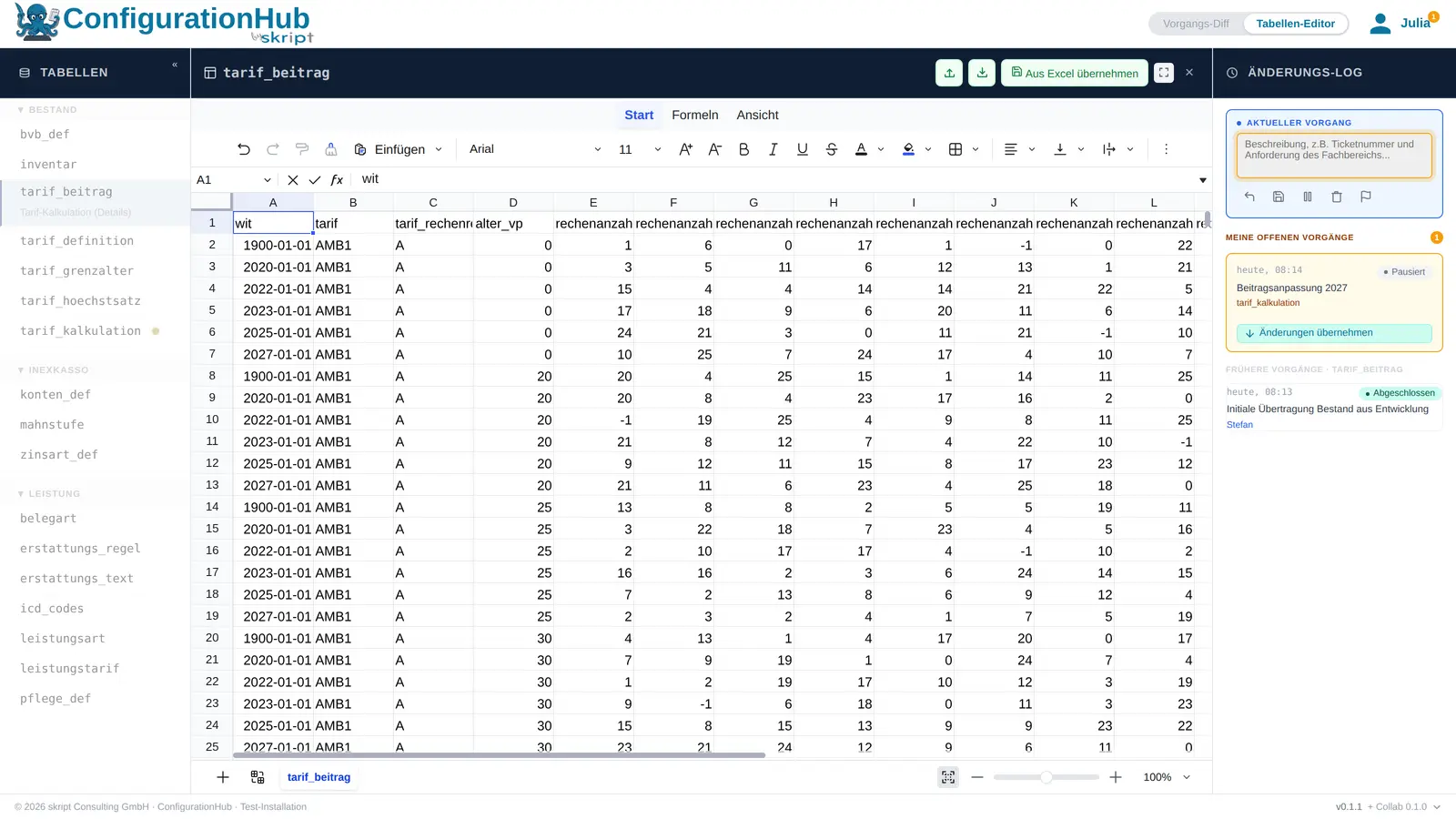Viewport: 1456px width, 819px height.
Task: Open the fill color dropdown arrow
Action: coord(928,149)
